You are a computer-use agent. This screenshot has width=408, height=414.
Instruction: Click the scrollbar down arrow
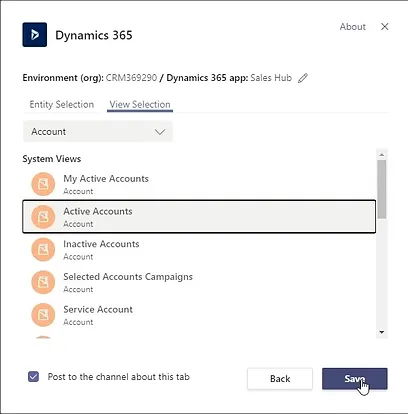pyautogui.click(x=382, y=332)
